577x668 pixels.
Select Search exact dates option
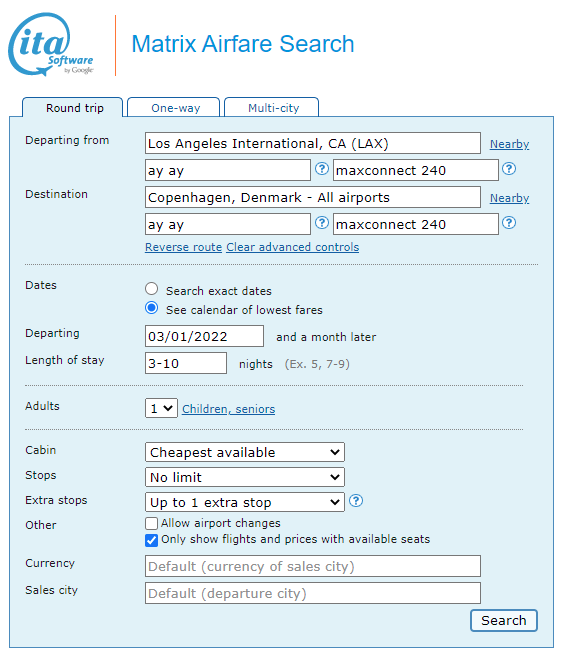(x=151, y=289)
